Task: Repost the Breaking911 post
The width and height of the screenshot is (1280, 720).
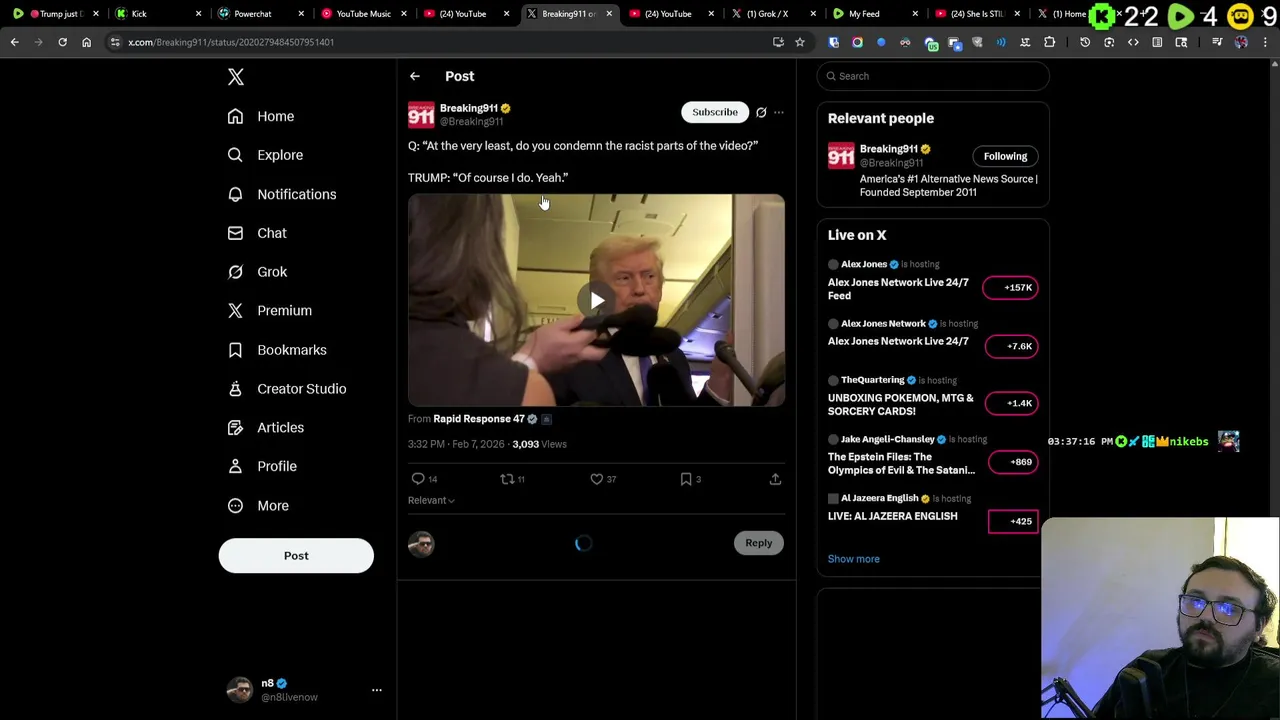Action: pyautogui.click(x=507, y=479)
